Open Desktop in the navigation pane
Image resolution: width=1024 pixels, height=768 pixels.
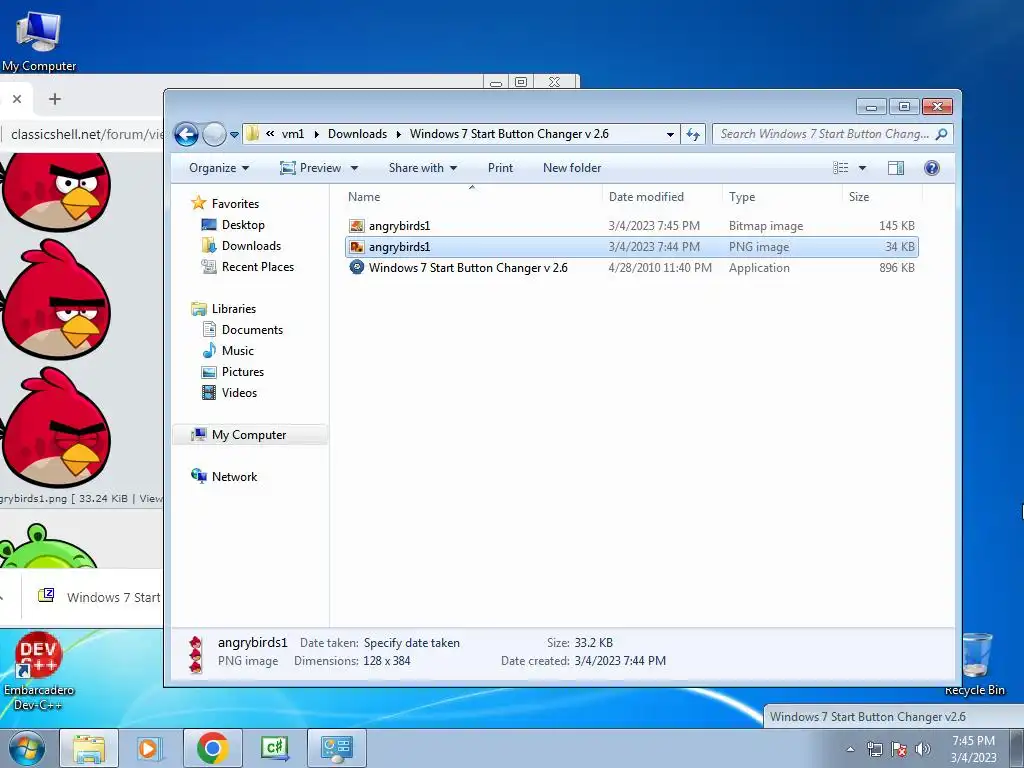243,225
